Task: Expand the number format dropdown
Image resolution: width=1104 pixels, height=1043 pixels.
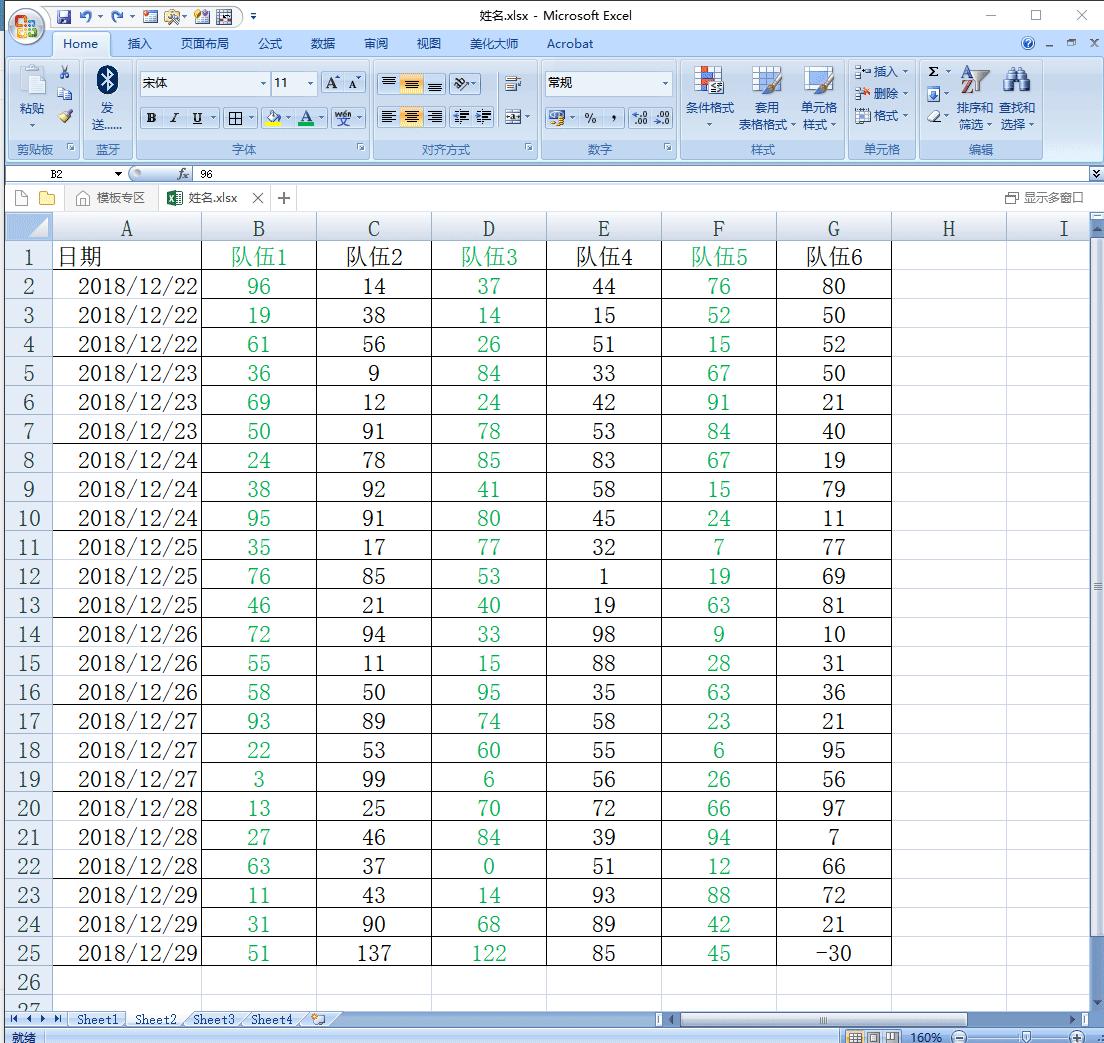Action: tap(665, 84)
